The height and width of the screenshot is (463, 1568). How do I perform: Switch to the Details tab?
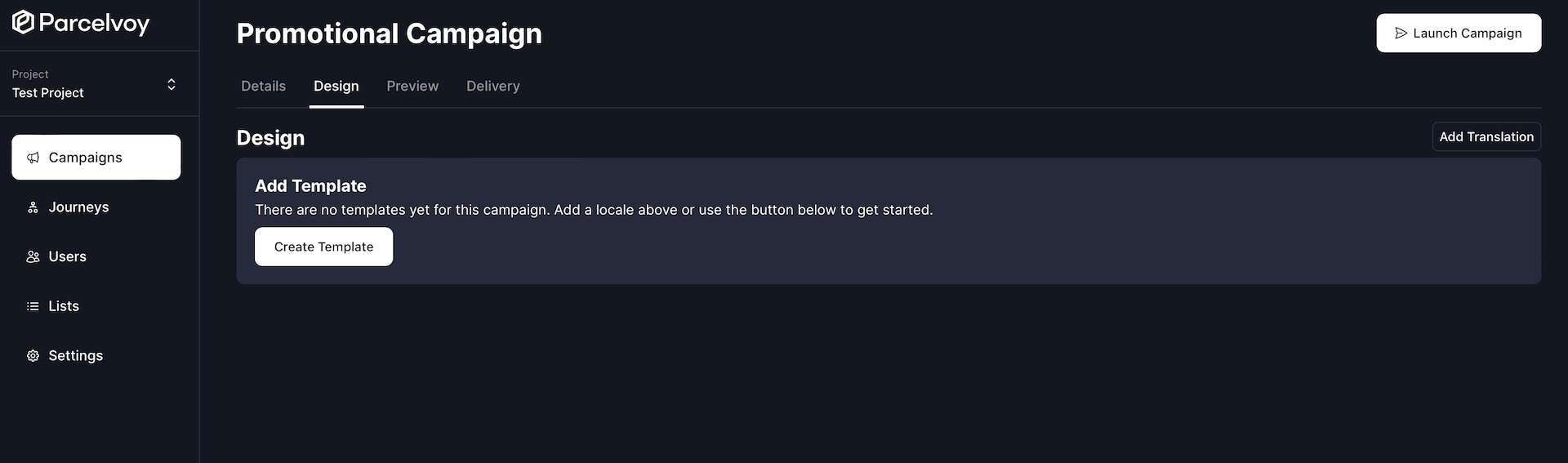click(x=263, y=87)
